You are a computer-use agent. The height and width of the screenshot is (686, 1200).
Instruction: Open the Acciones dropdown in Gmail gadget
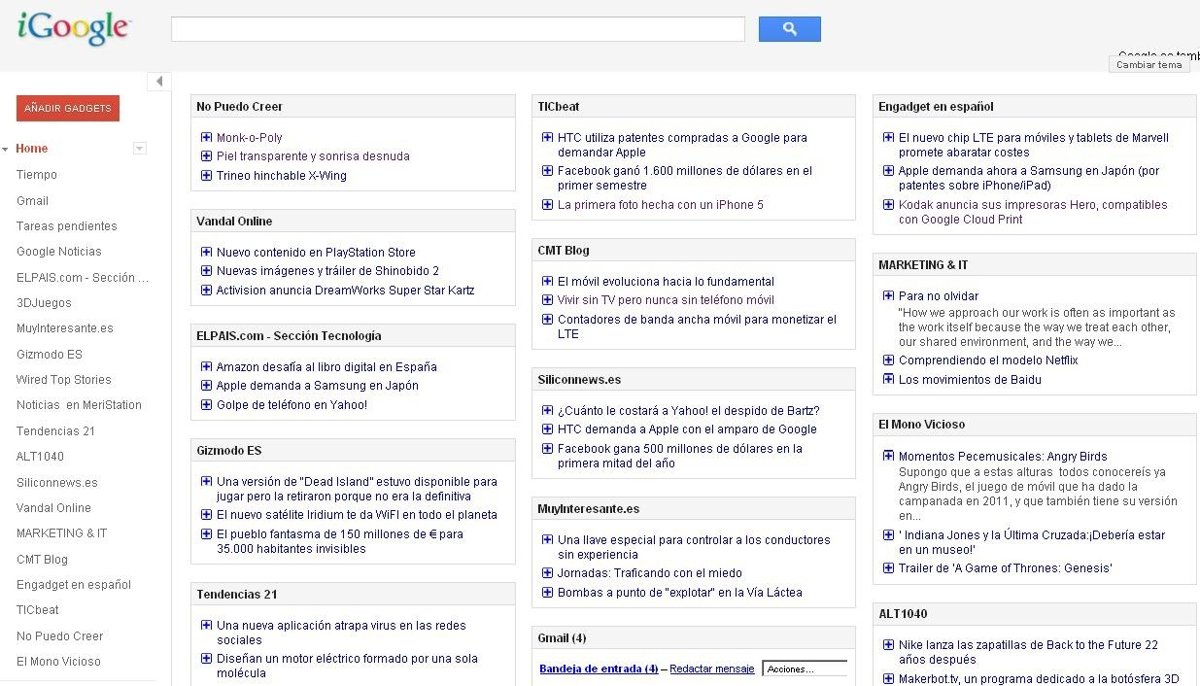[804, 669]
